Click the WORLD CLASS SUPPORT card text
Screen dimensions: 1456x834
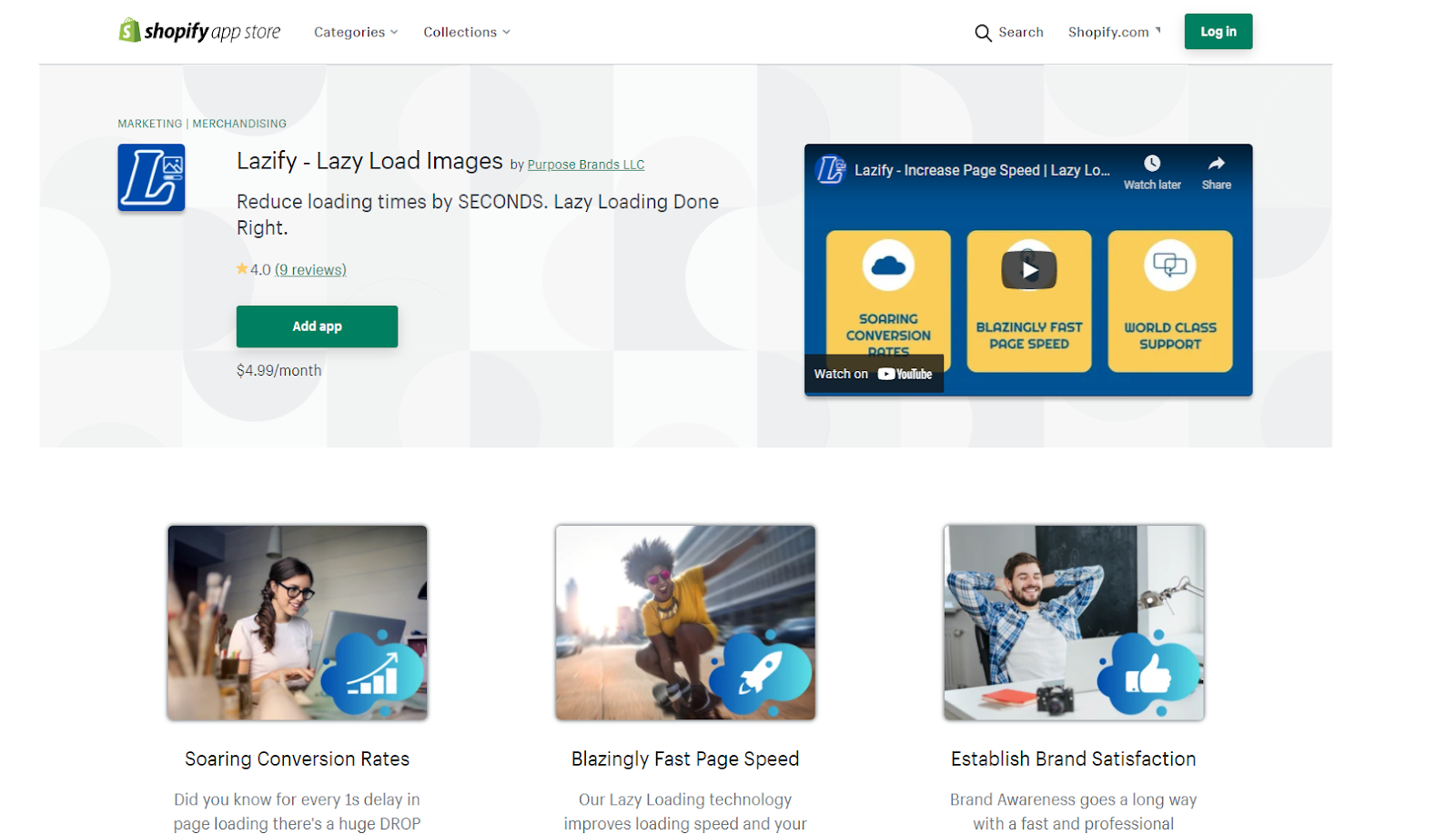coord(1170,336)
